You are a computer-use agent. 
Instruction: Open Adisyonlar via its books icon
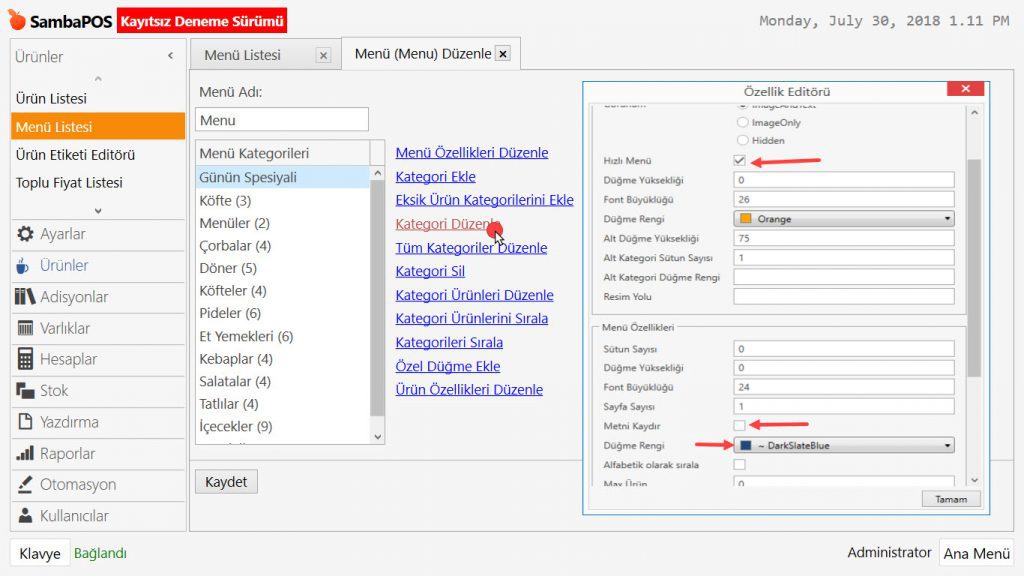(25, 297)
